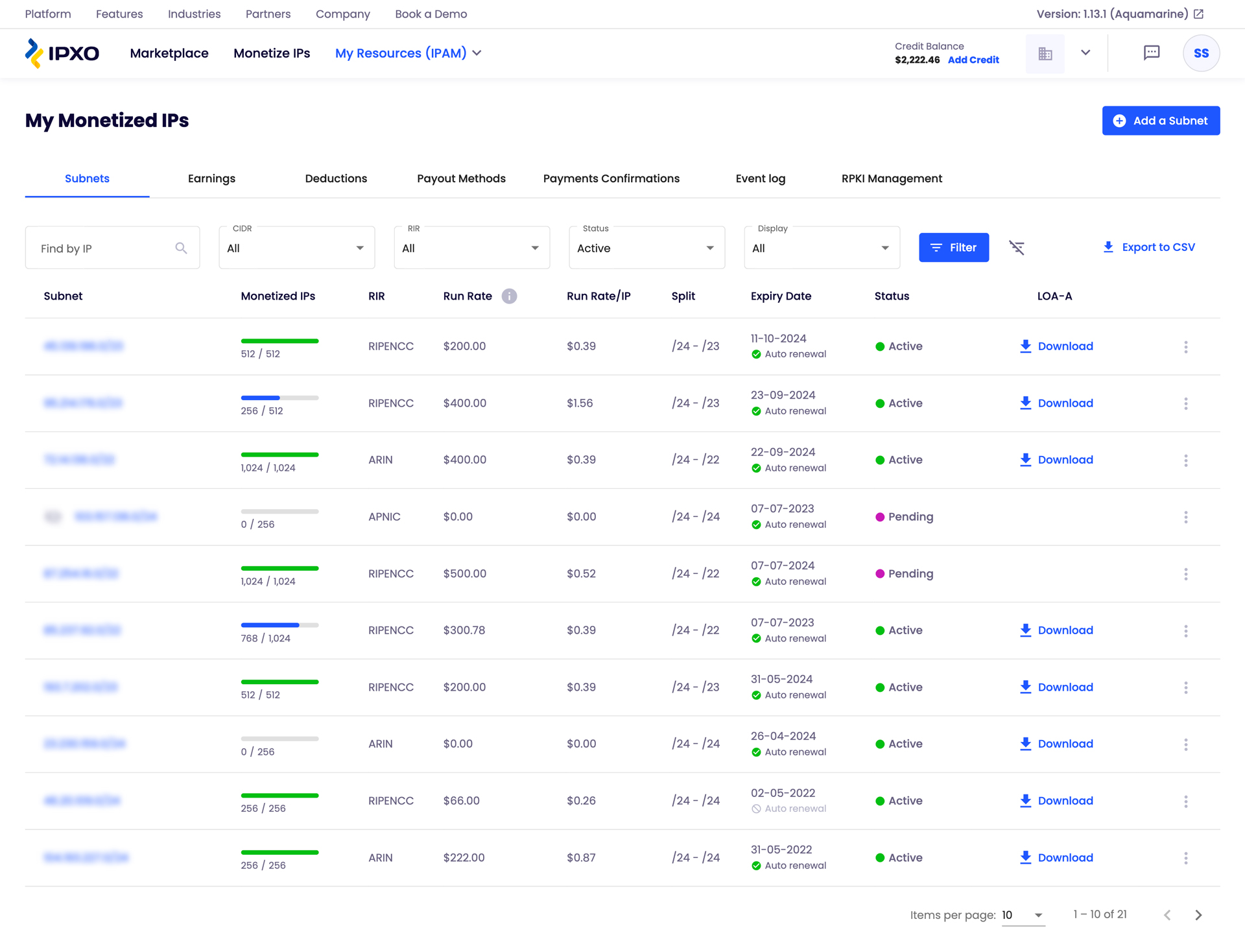
Task: Expand the Status dropdown showing Active
Action: [x=646, y=248]
